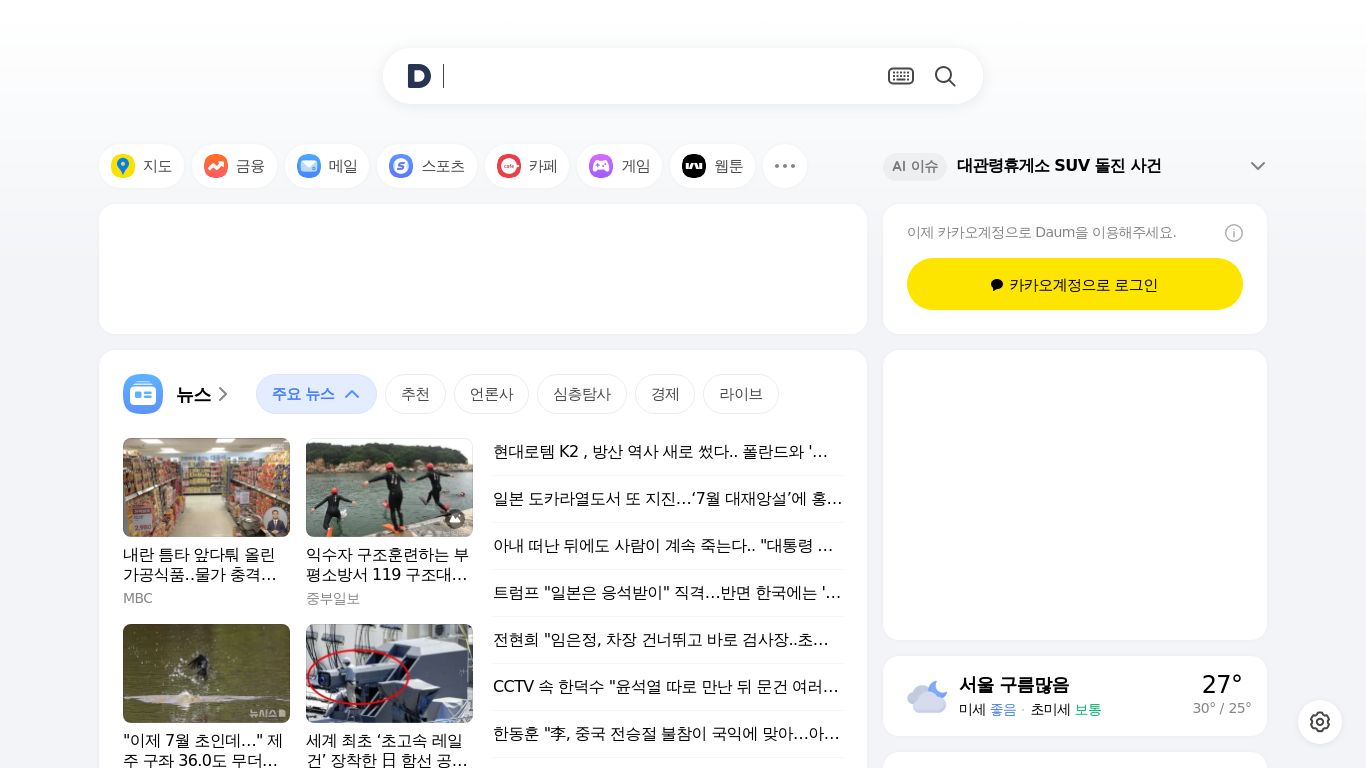Screen dimensions: 1366x768
Task: Switch to the 언론사 news tab
Action: pyautogui.click(x=491, y=394)
